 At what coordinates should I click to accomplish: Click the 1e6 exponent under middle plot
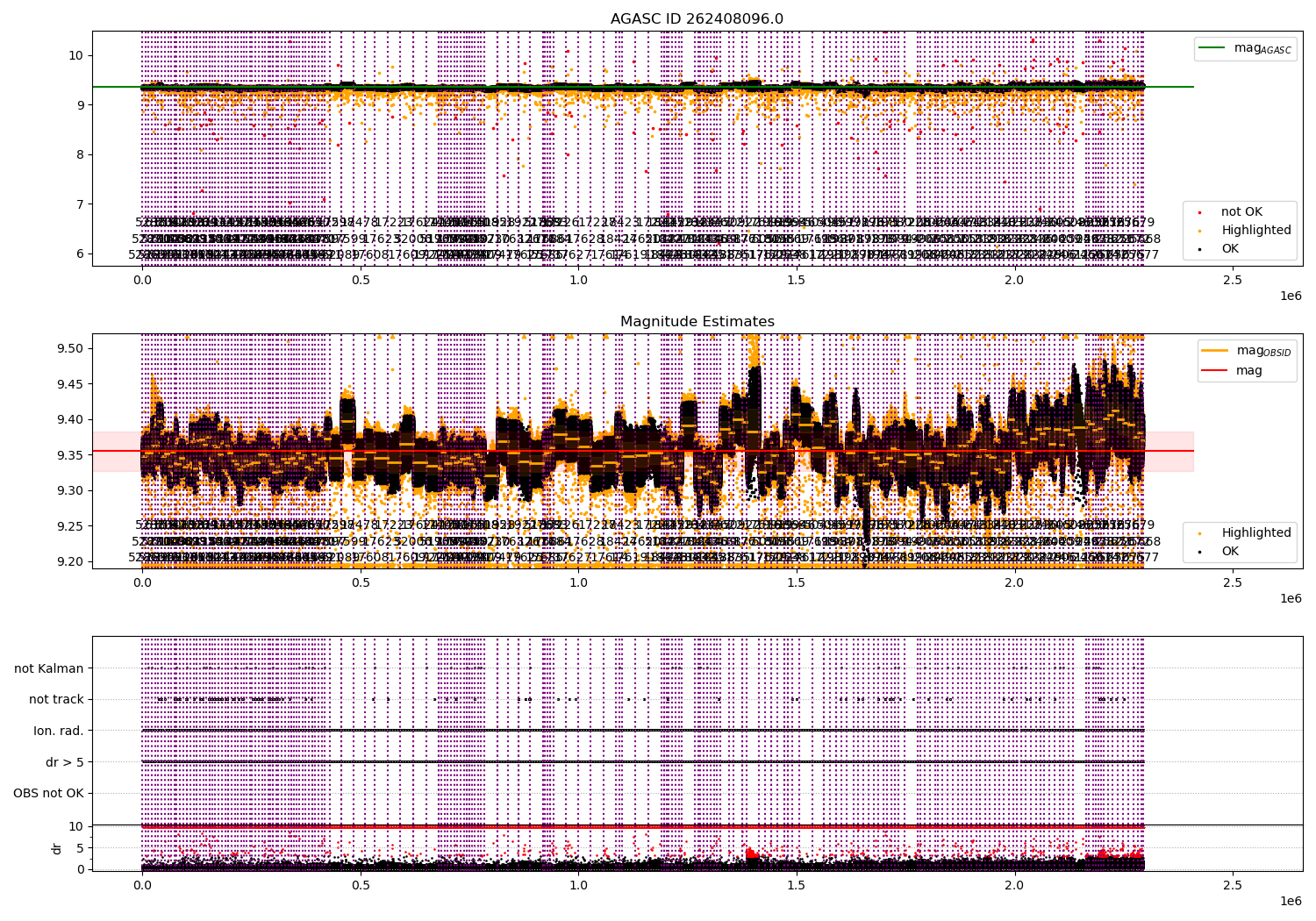1291,598
